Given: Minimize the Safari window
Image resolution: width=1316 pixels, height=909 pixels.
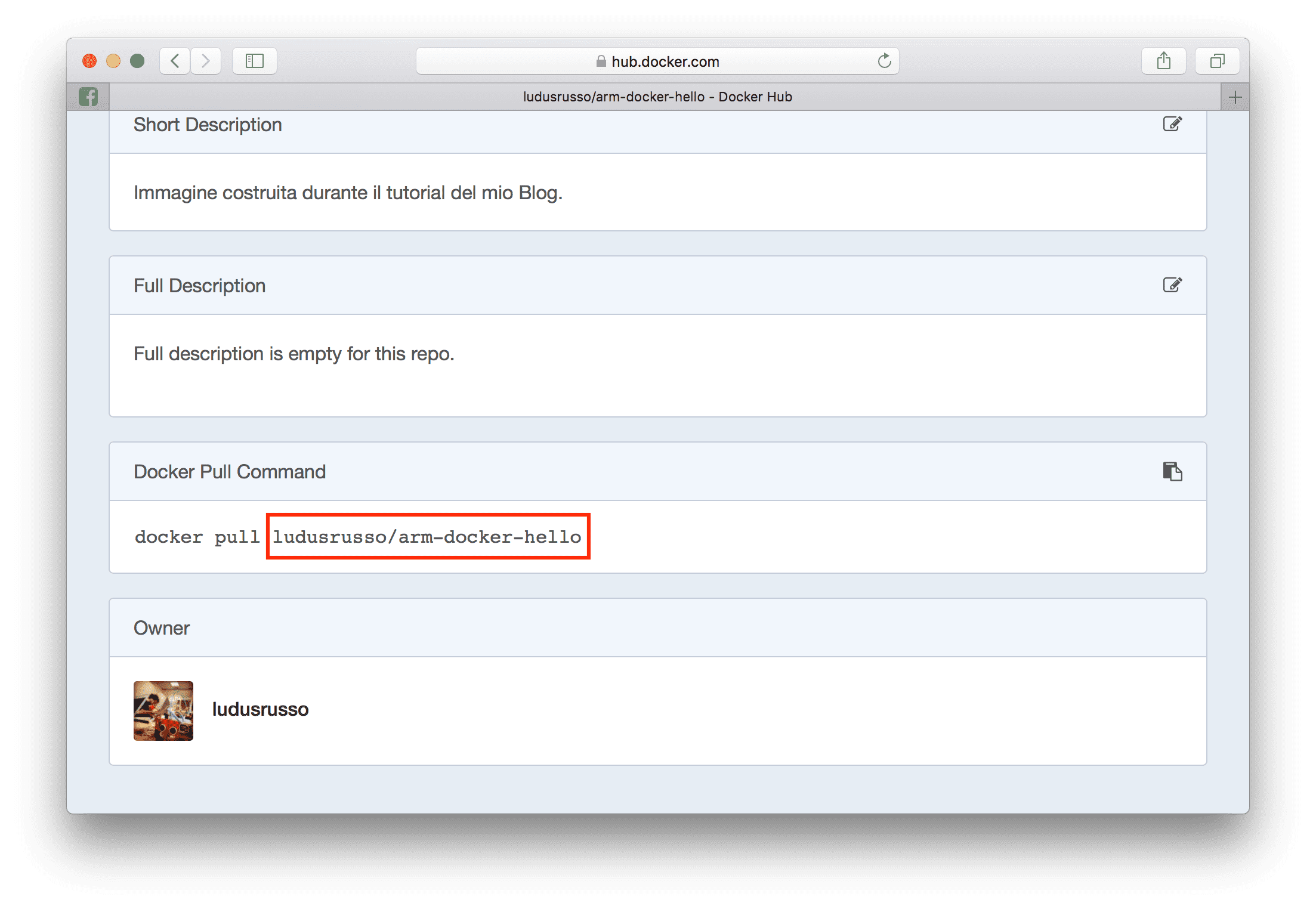Looking at the screenshot, I should pyautogui.click(x=113, y=61).
